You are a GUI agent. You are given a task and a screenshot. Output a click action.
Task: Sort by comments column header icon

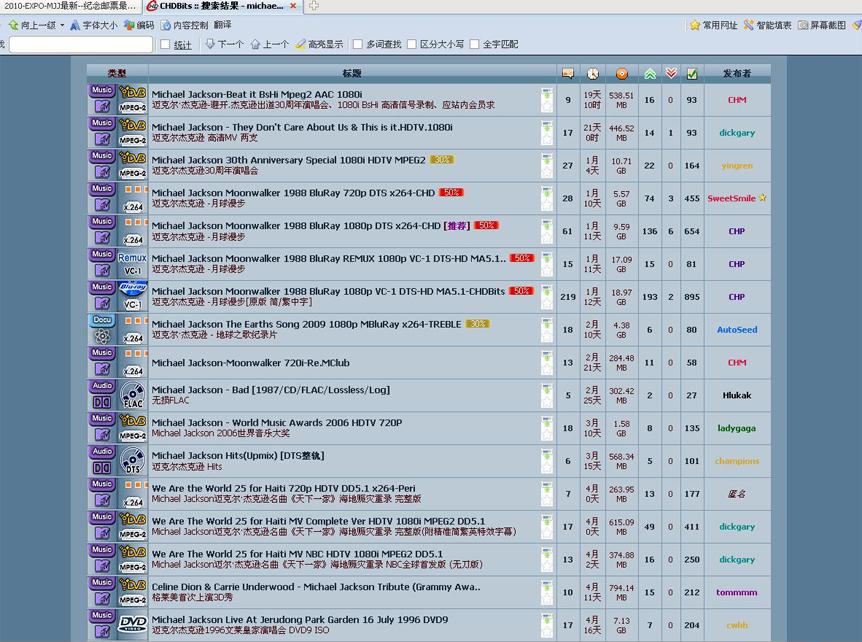[x=567, y=73]
